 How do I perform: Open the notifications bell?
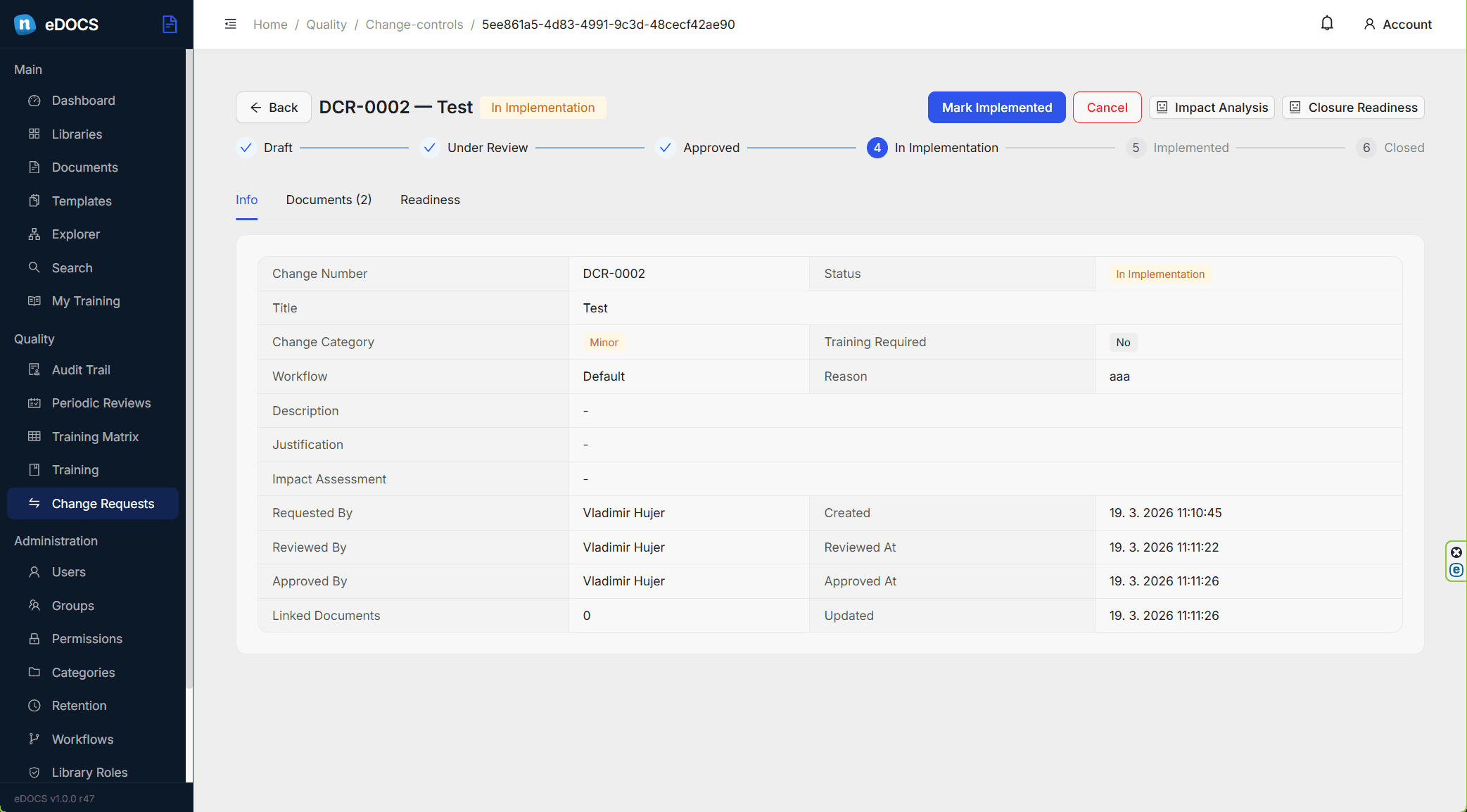tap(1327, 24)
